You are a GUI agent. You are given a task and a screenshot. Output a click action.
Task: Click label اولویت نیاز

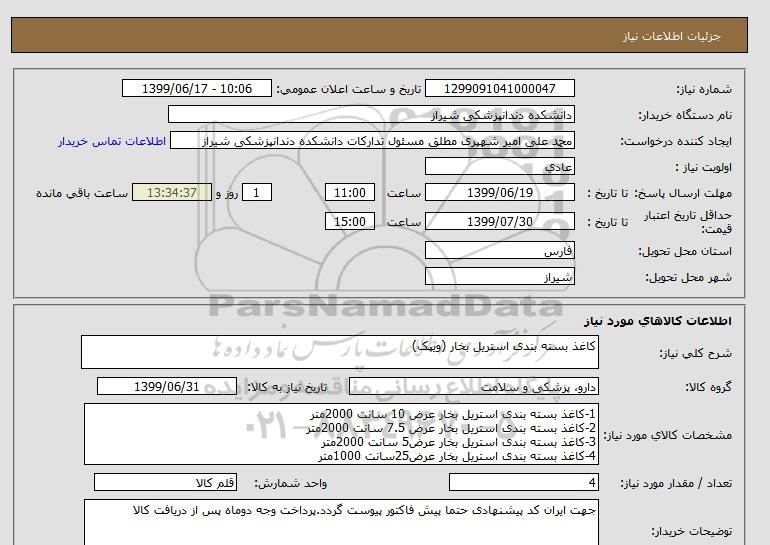point(703,167)
